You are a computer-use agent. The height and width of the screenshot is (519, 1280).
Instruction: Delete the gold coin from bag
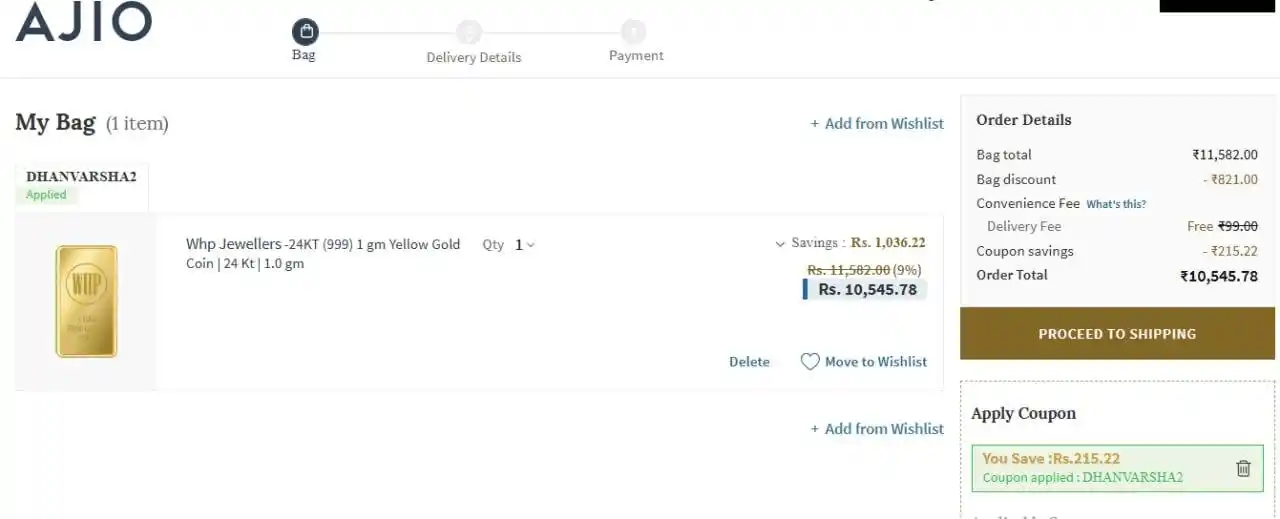[x=749, y=362]
